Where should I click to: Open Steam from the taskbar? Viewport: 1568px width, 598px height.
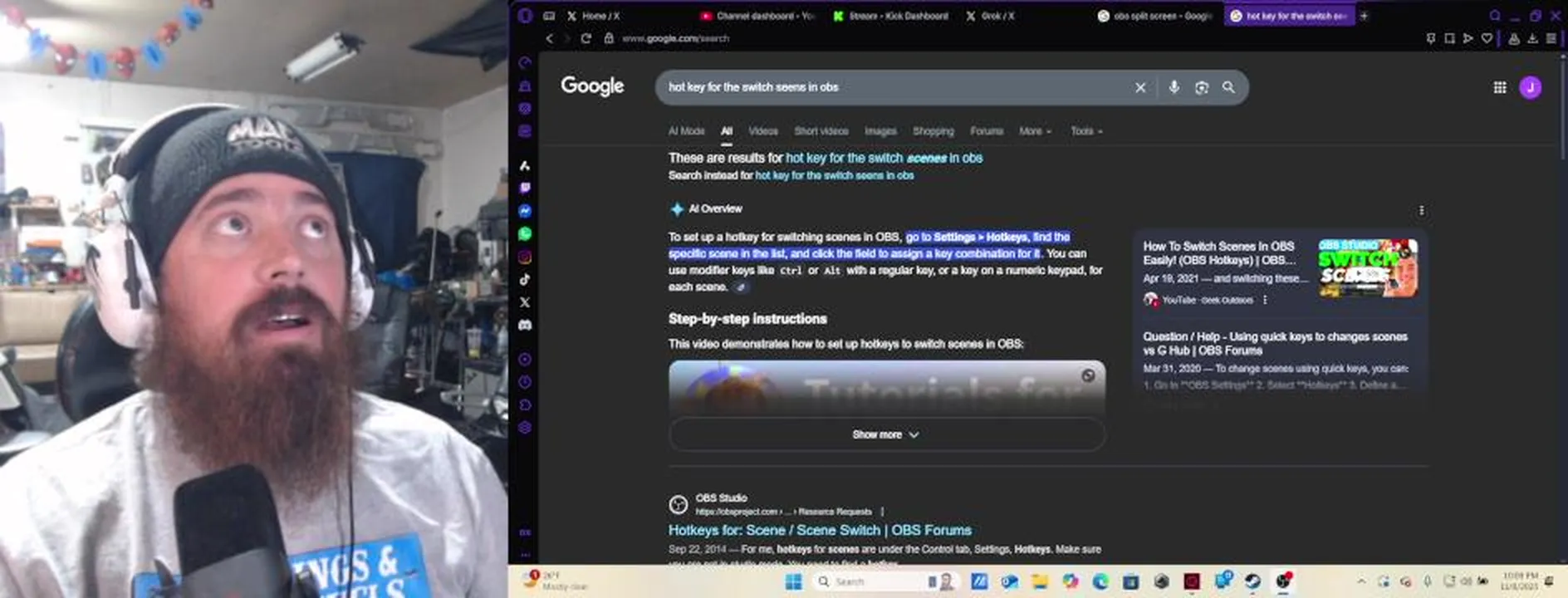[1252, 581]
